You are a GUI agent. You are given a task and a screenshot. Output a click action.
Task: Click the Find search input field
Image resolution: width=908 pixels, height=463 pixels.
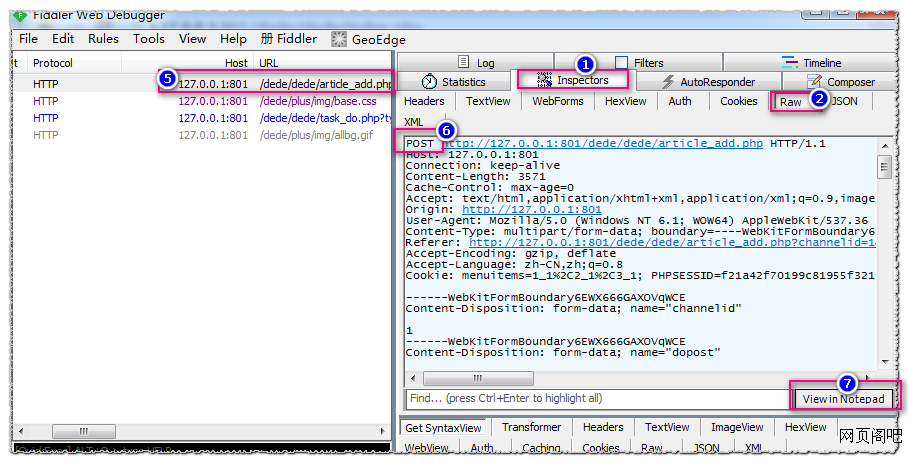point(598,398)
